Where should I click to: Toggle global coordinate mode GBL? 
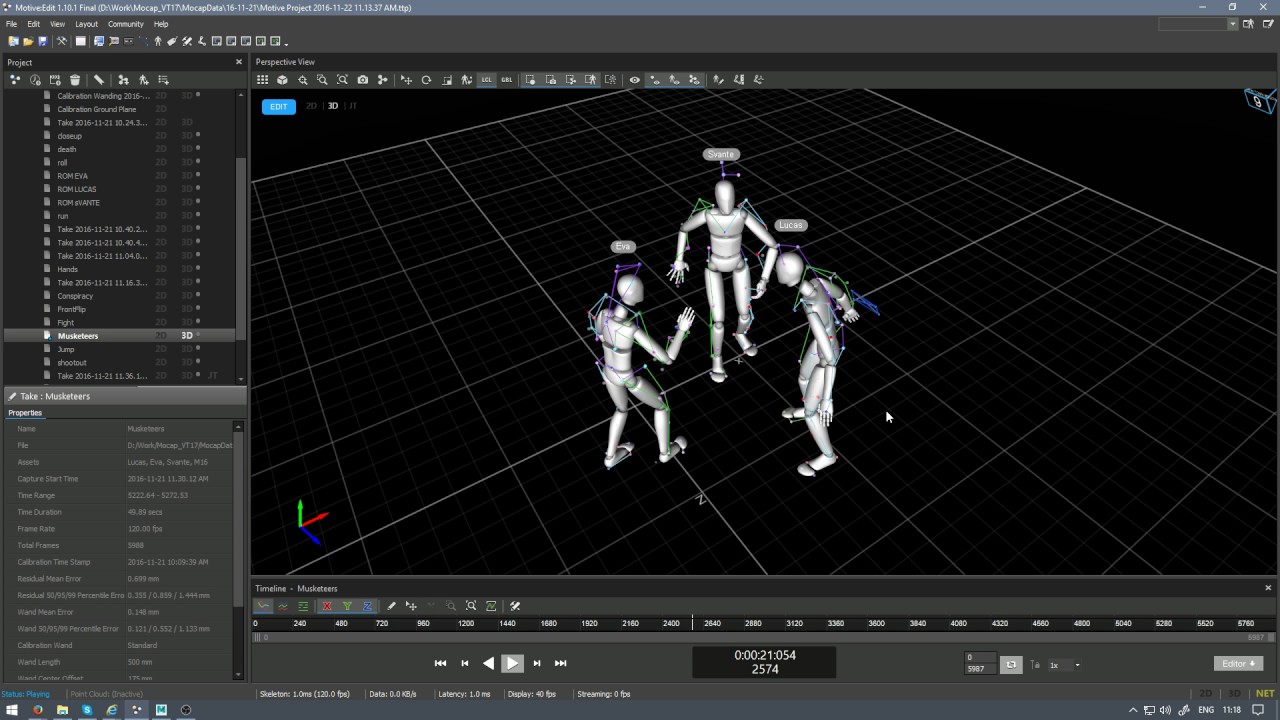507,80
